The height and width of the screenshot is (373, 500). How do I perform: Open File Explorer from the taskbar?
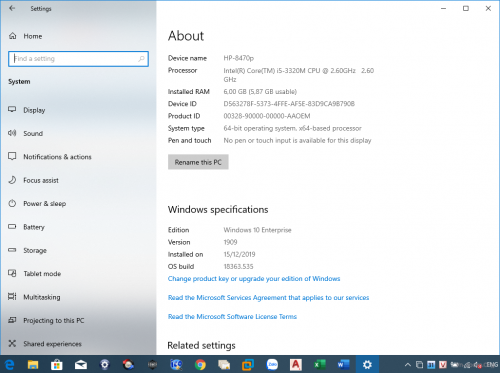tap(33, 364)
